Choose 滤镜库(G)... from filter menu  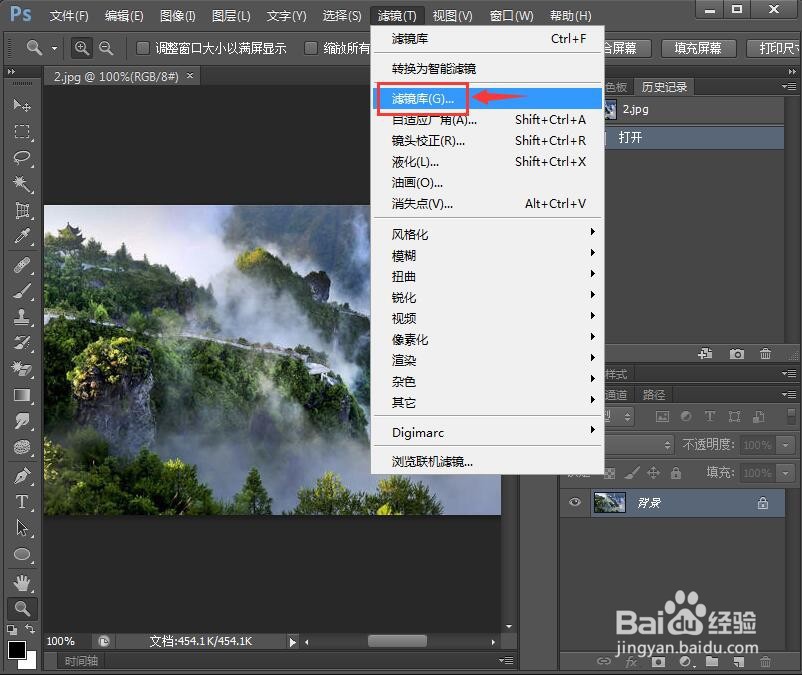(x=487, y=98)
